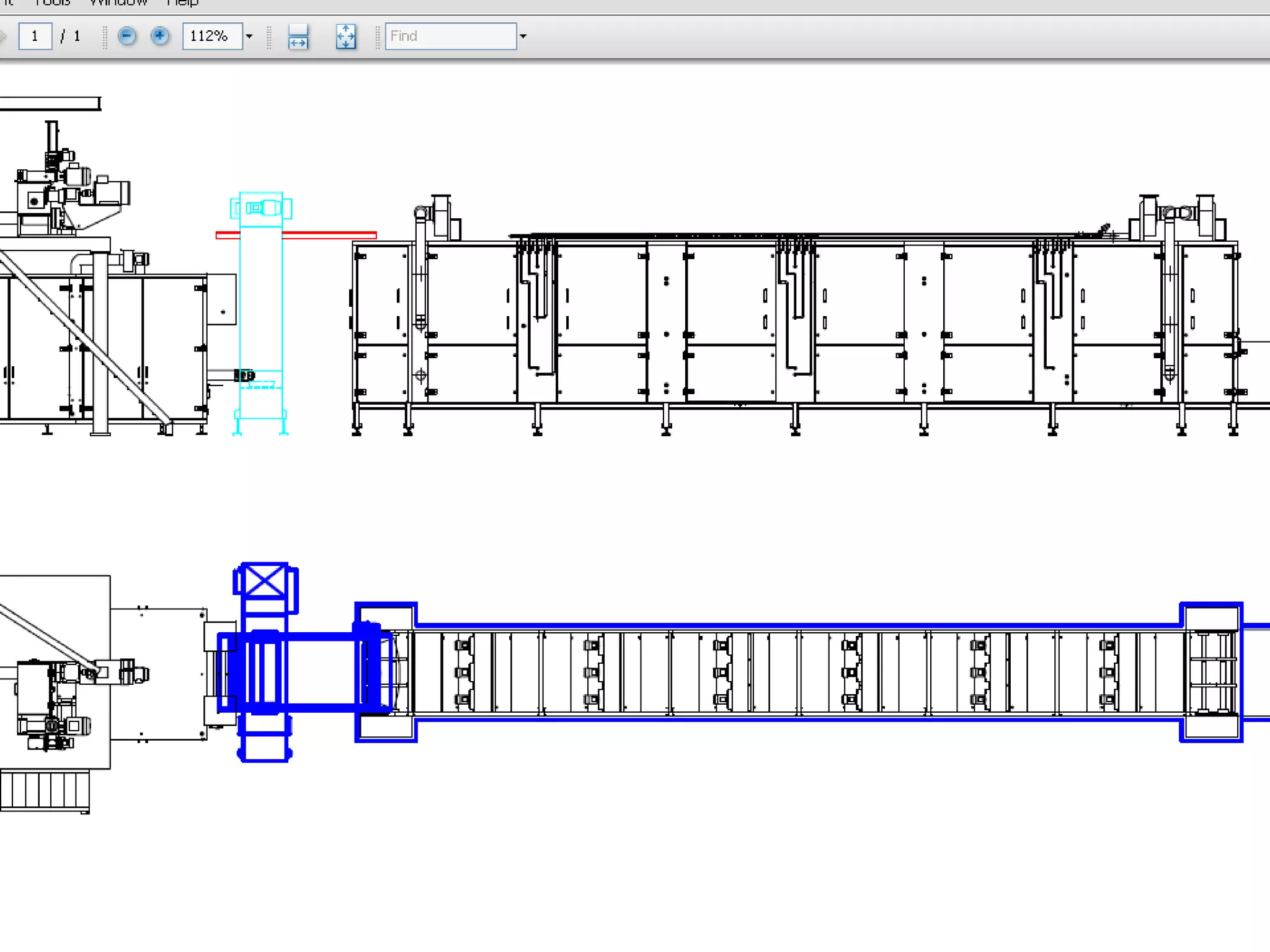
Task: Click the grip handle before zoom buttons
Action: pos(105,37)
